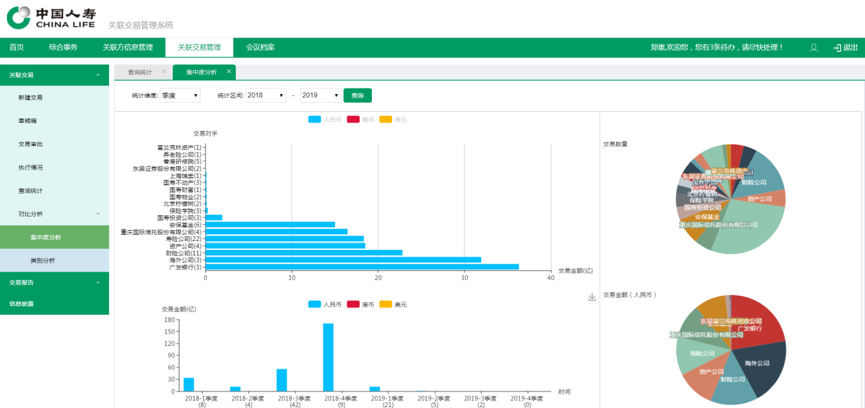
Task: Close the 集中度分析 tab
Action: point(228,72)
